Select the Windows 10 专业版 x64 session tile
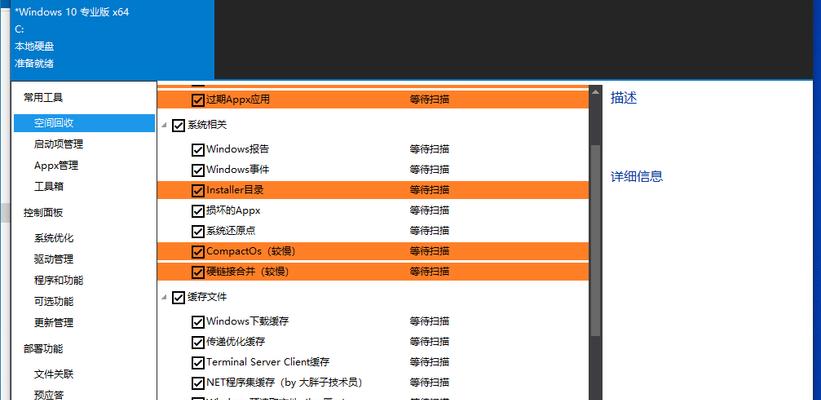 coord(112,39)
